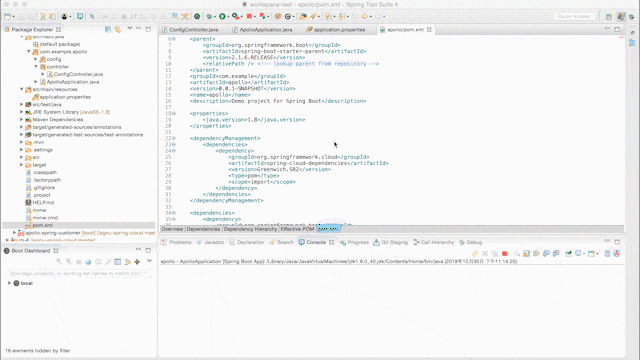This screenshot has width=640, height=360.
Task: Toggle fold marker at line 34 dependencies
Action: pyautogui.click(x=174, y=213)
